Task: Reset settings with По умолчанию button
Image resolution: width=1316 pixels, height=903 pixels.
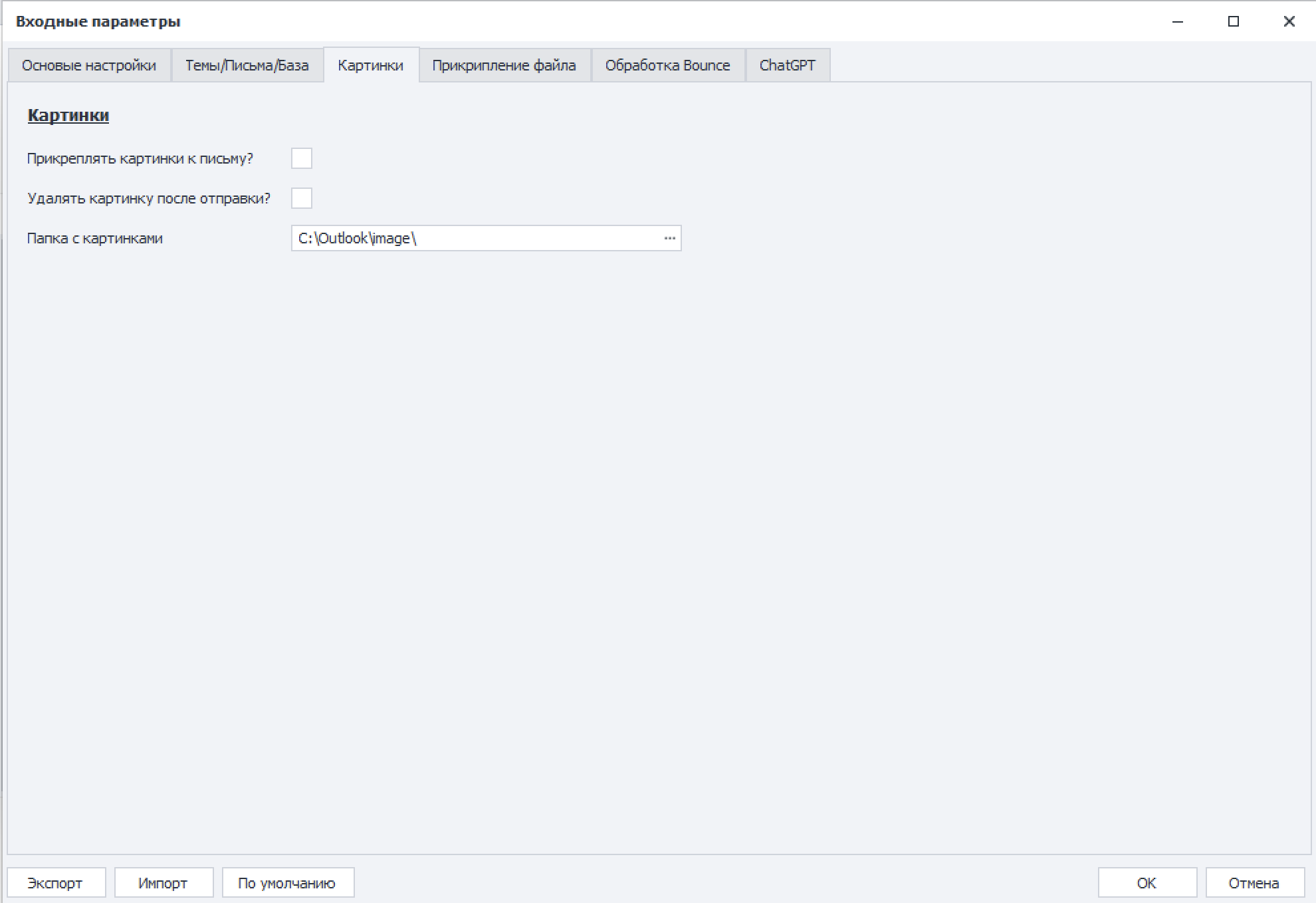Action: pyautogui.click(x=286, y=883)
